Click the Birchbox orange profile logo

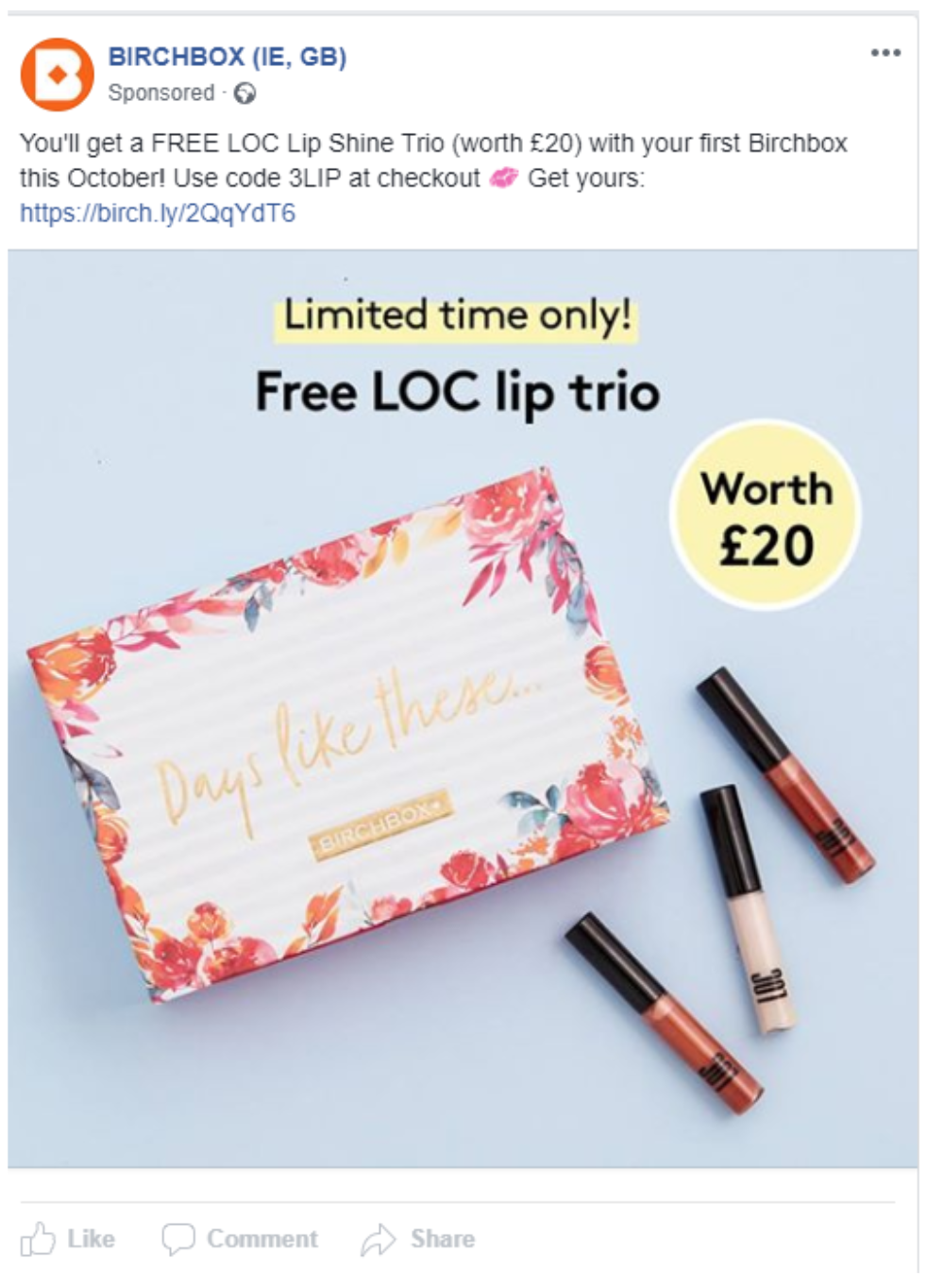coord(58,75)
